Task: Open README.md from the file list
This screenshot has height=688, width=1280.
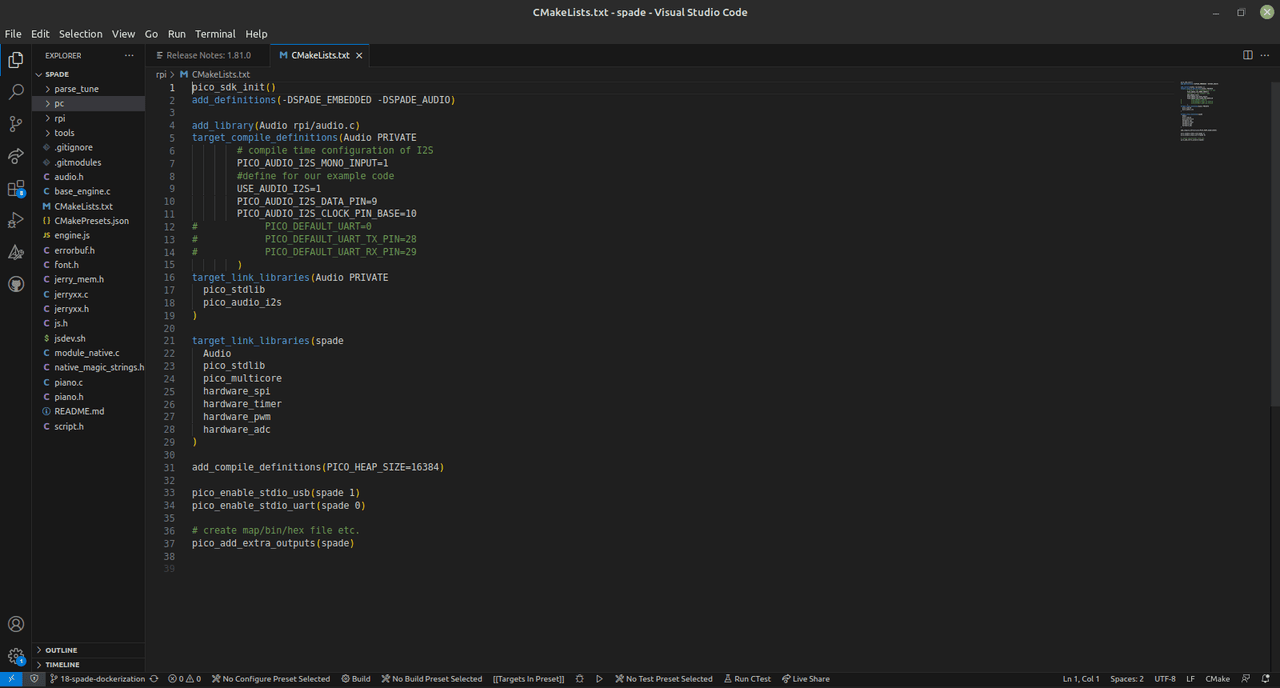Action: point(79,411)
